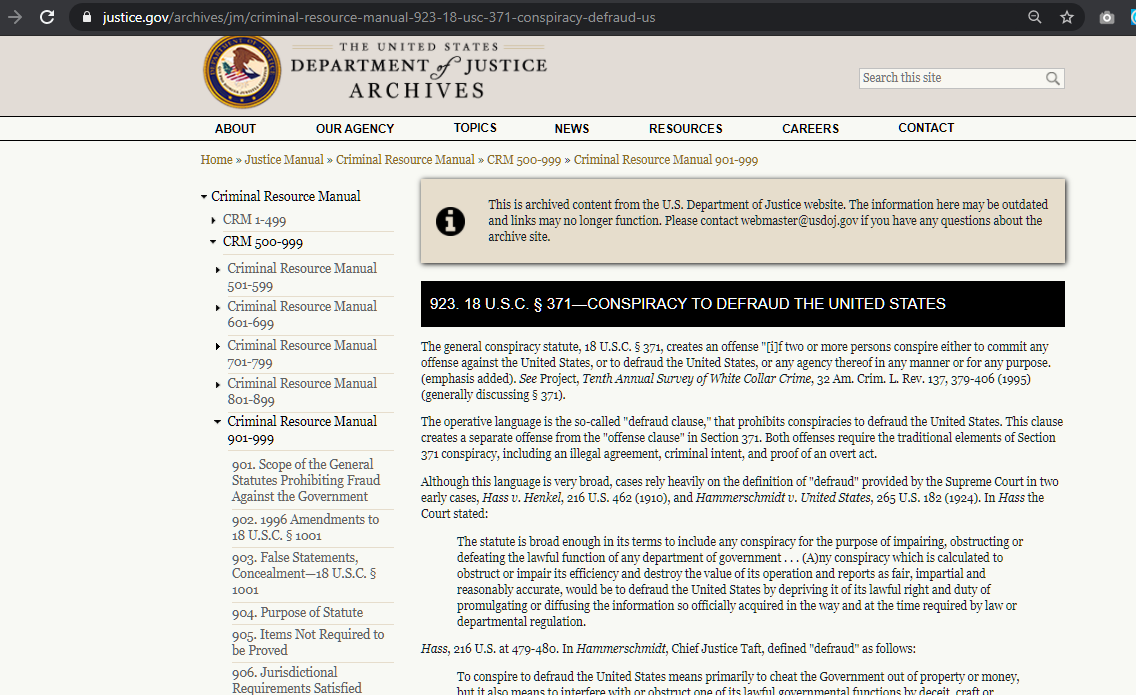Click 'Hammerschmidt v. United States' case name

[783, 498]
